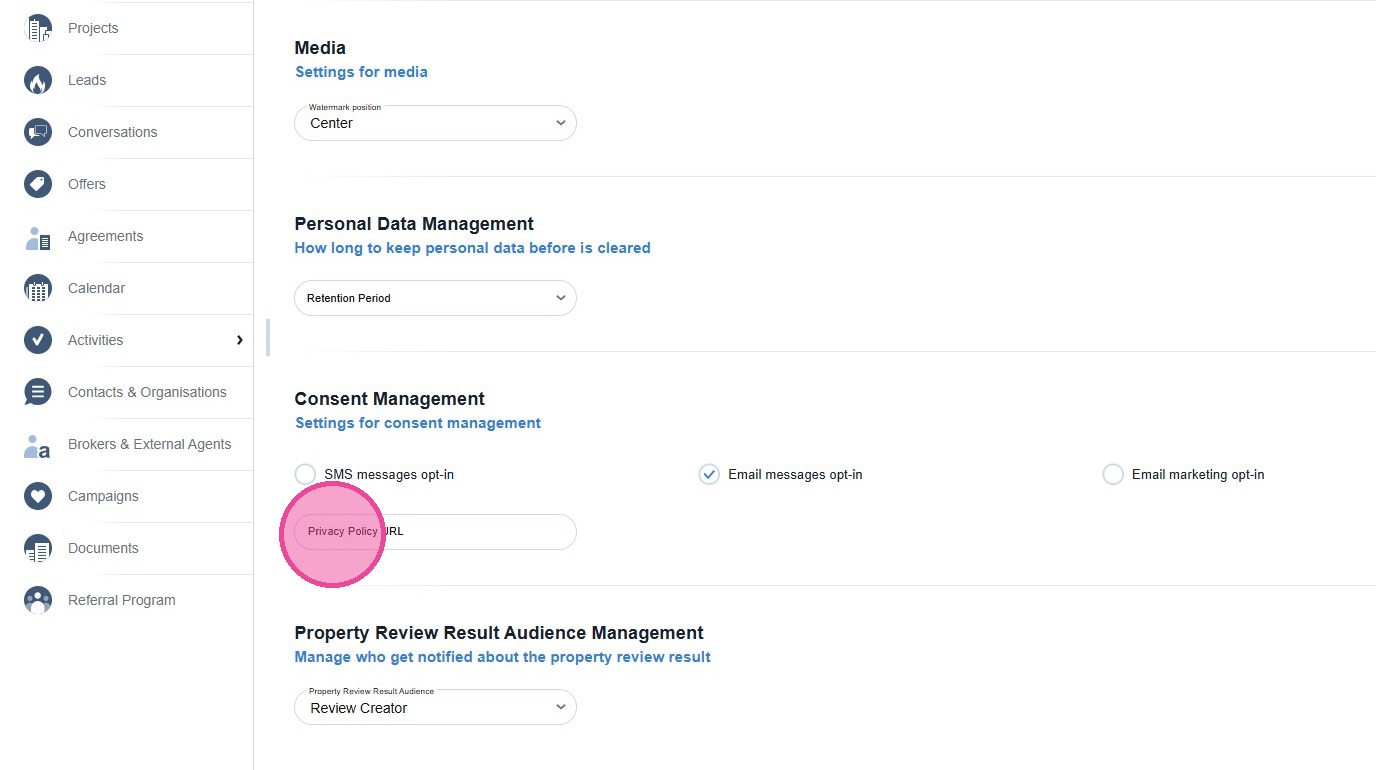Click the Settings for media subtitle
Viewport: 1376px width, 770px height.
361,72
